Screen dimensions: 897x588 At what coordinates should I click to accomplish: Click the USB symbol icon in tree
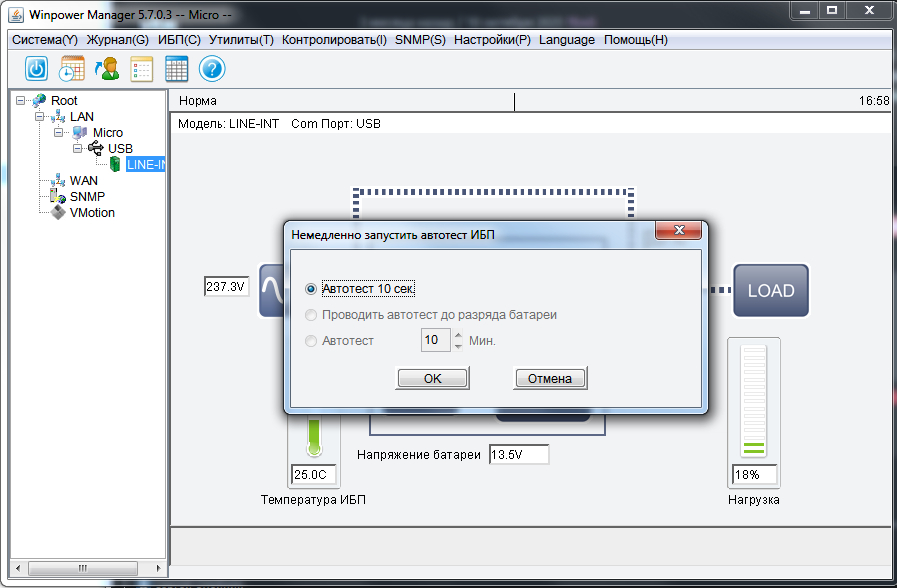(x=96, y=149)
